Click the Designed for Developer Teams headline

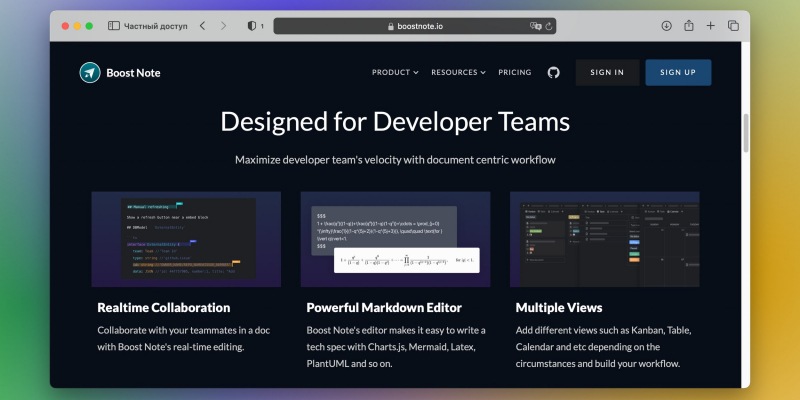[x=395, y=122]
